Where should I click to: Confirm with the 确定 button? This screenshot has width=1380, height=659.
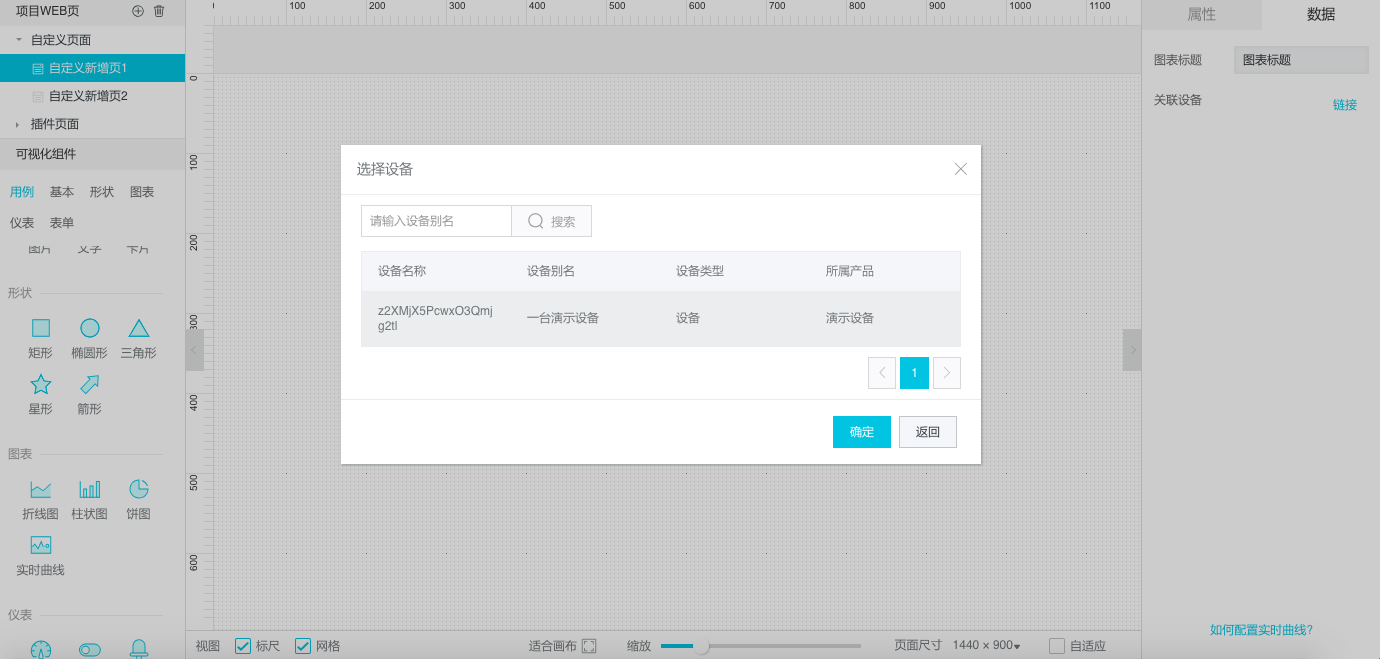[862, 432]
